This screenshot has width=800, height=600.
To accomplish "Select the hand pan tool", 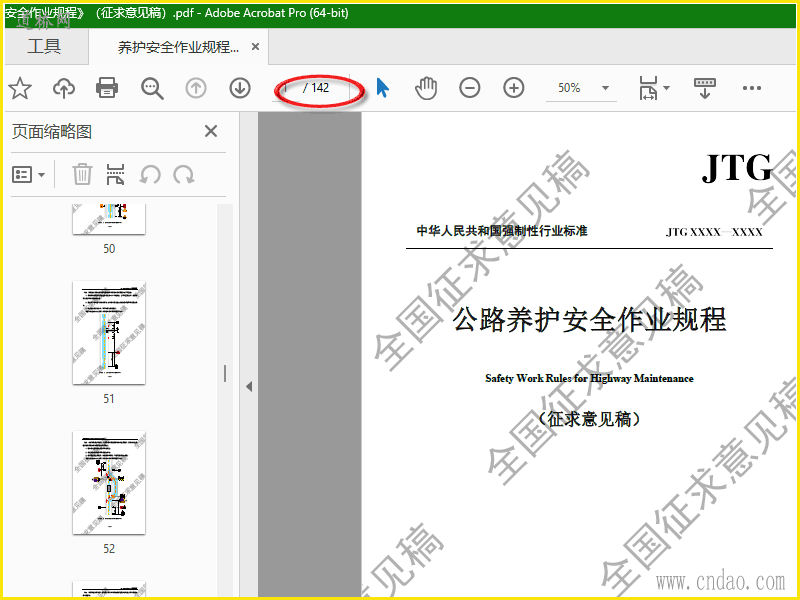I will point(426,88).
